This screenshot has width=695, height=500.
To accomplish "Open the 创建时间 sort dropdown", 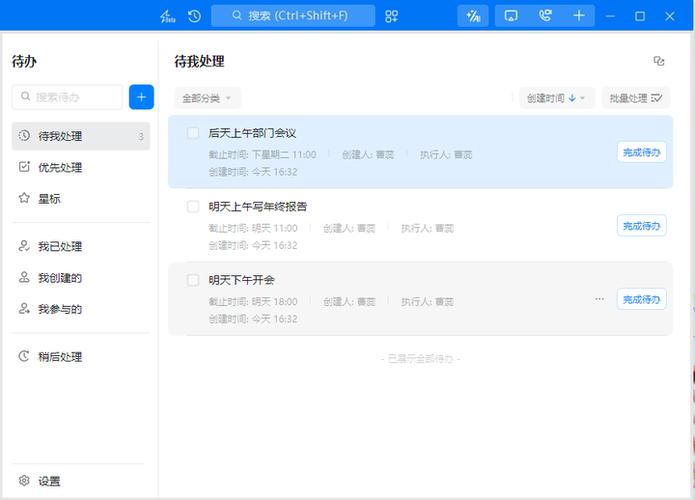I will [556, 98].
